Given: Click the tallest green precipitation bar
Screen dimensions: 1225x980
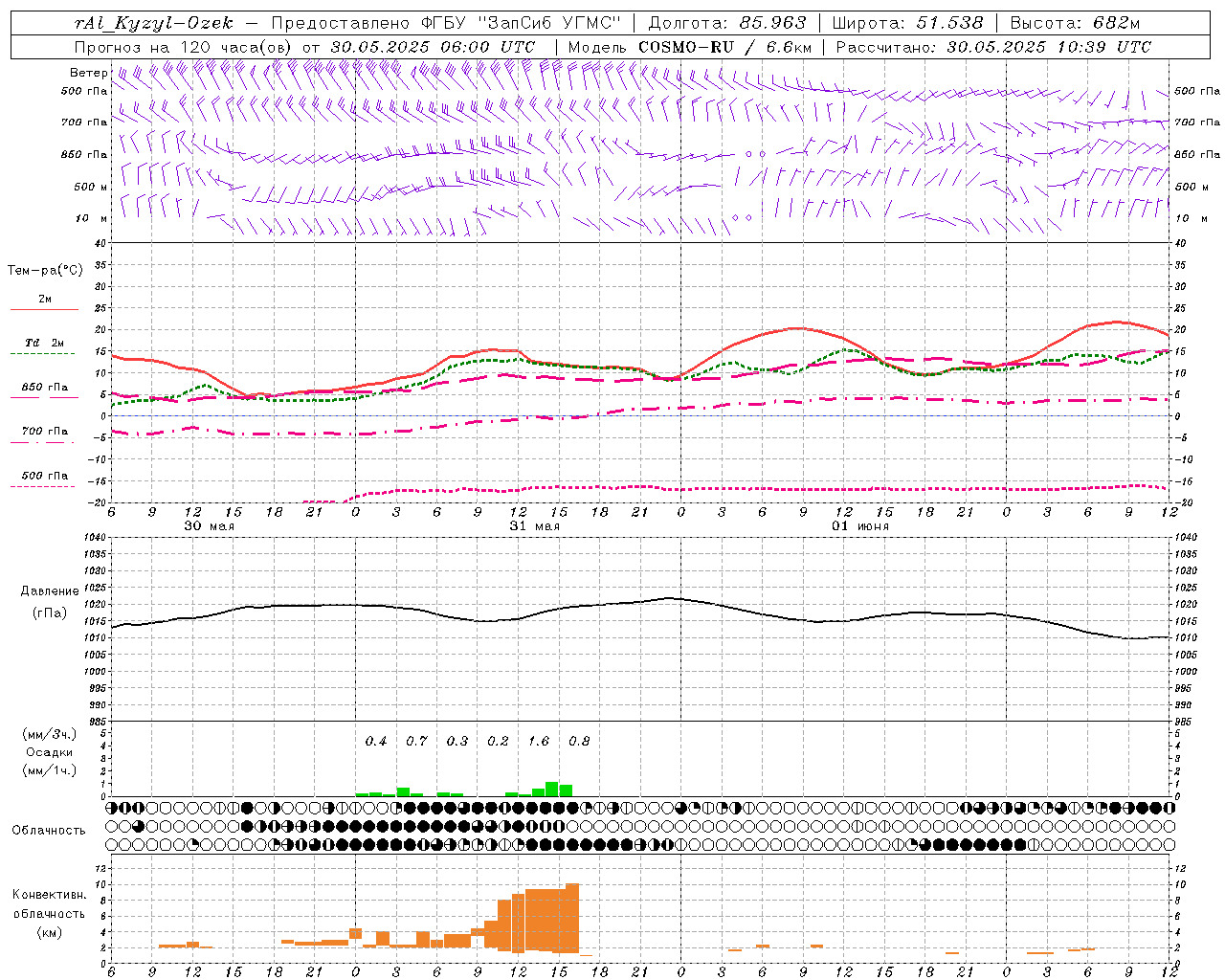Looking at the screenshot, I should (551, 789).
